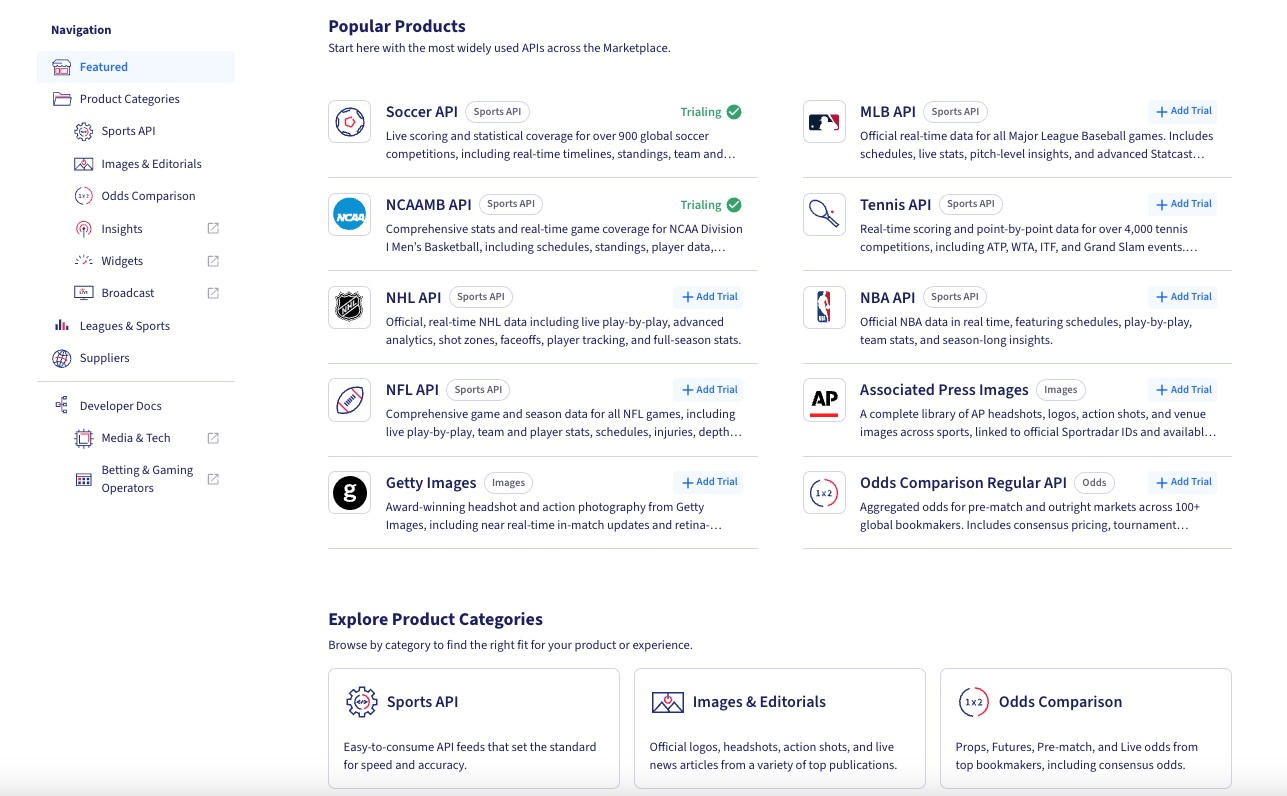Select Featured in the navigation
Image resolution: width=1287 pixels, height=796 pixels.
(x=136, y=67)
